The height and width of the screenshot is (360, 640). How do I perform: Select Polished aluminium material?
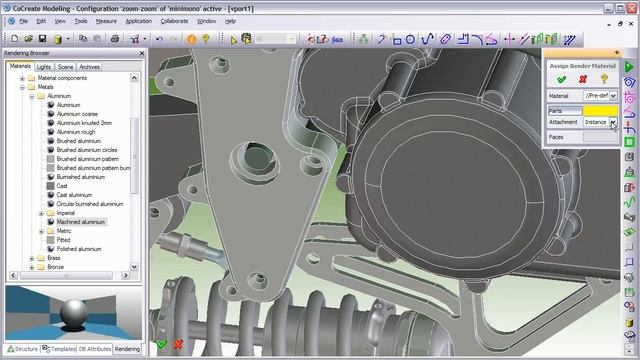click(79, 249)
